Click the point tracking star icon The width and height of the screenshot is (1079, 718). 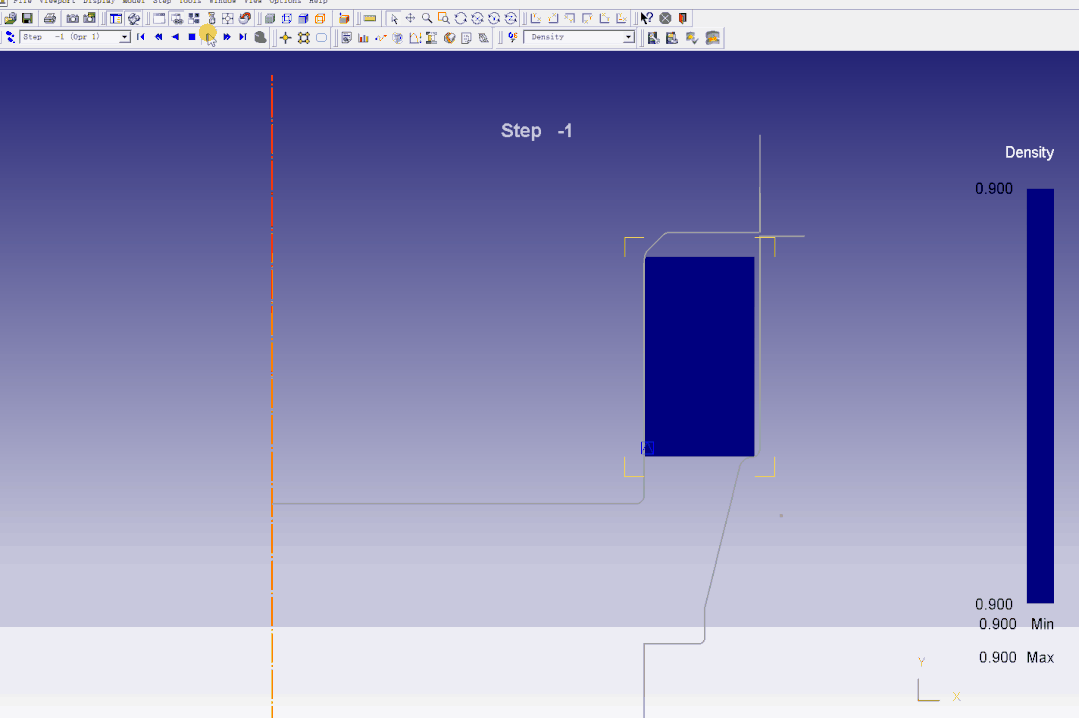point(286,38)
